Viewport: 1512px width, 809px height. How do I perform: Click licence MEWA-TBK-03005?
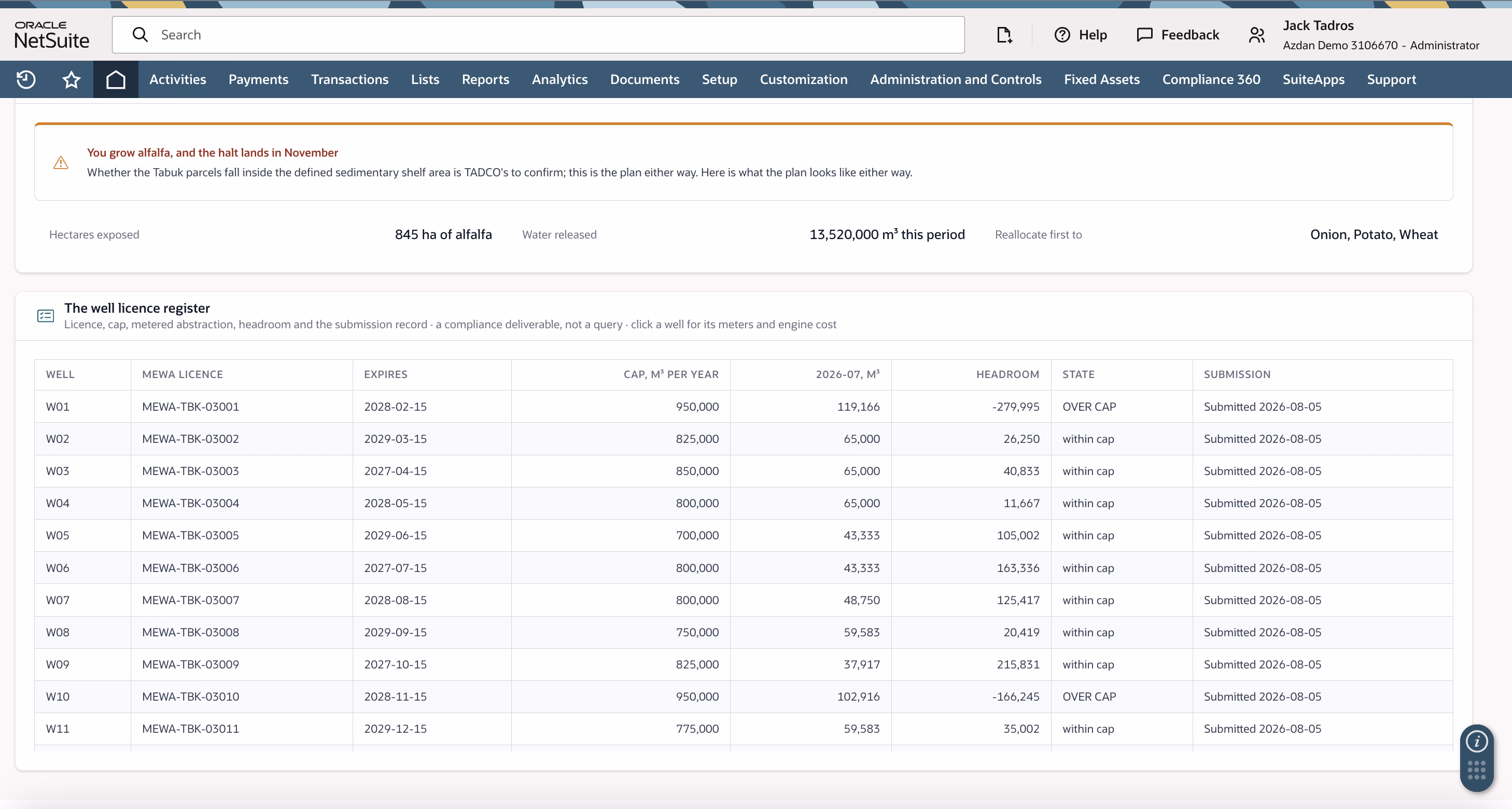coord(190,535)
